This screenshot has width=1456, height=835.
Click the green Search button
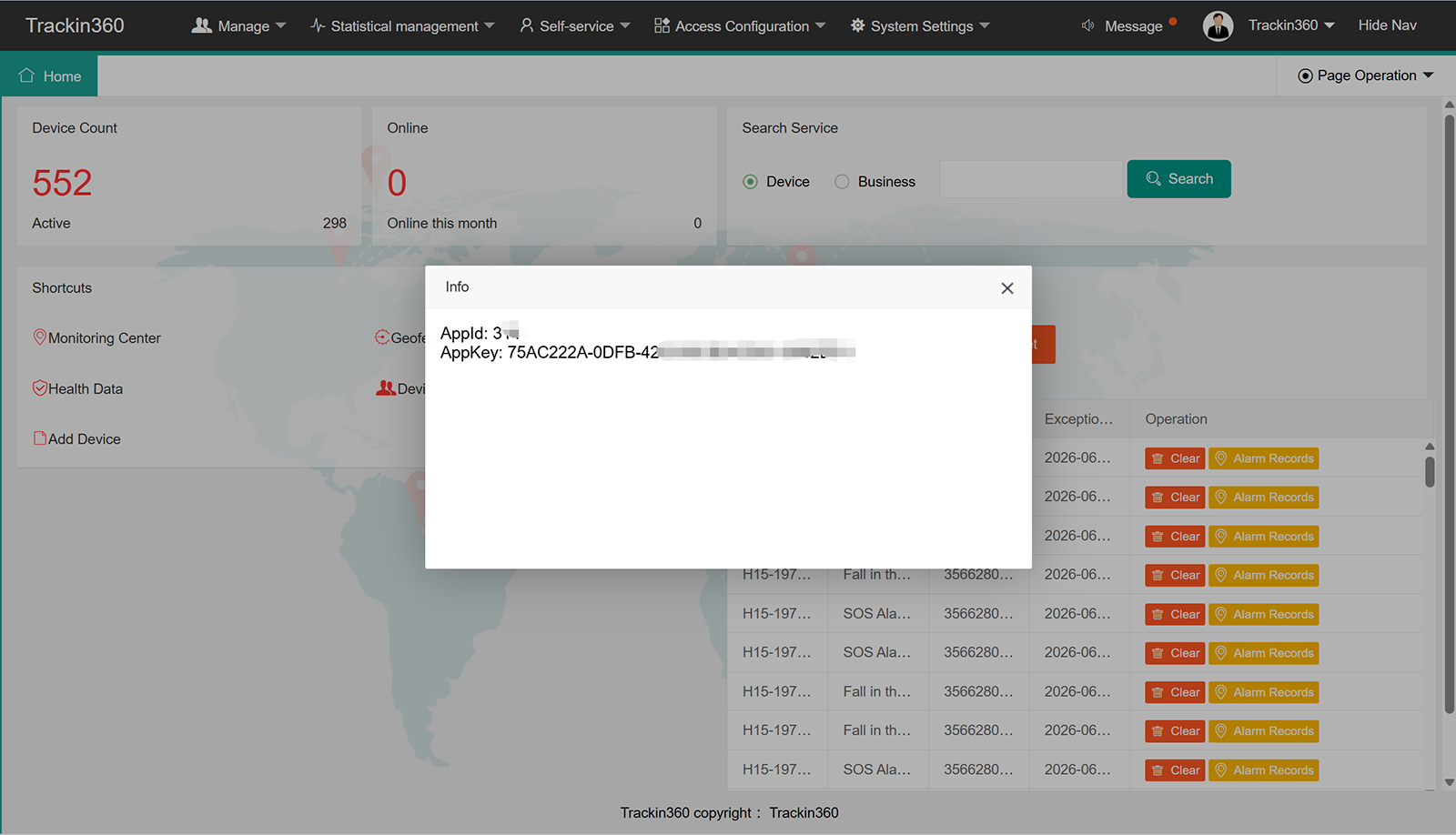point(1178,178)
